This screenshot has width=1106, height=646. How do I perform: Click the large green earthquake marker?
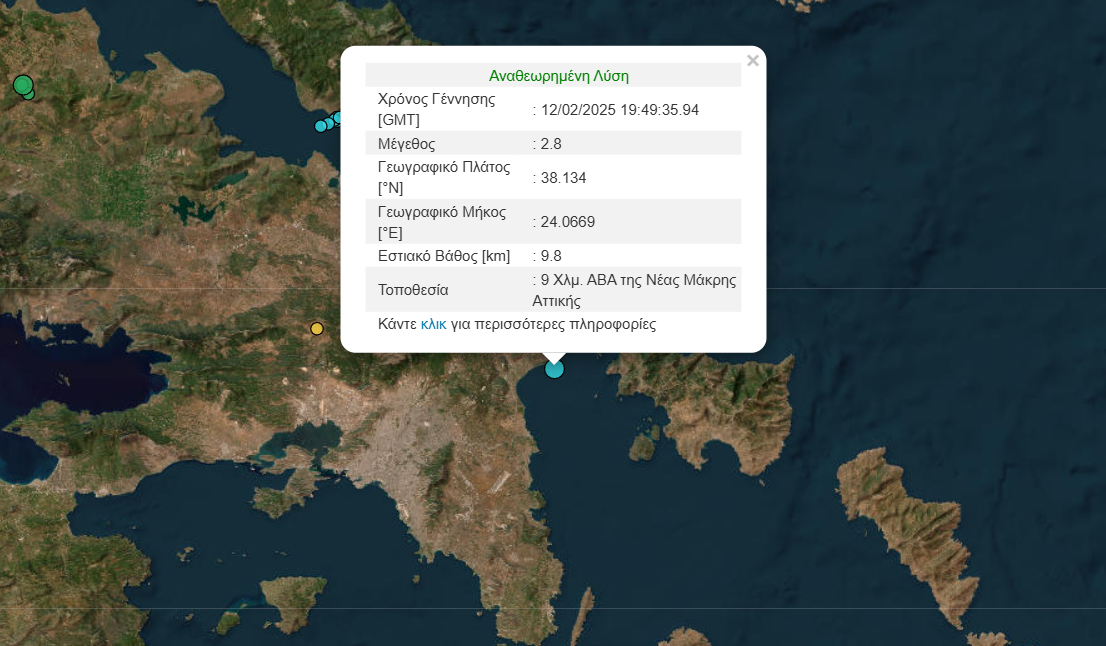(x=22, y=85)
